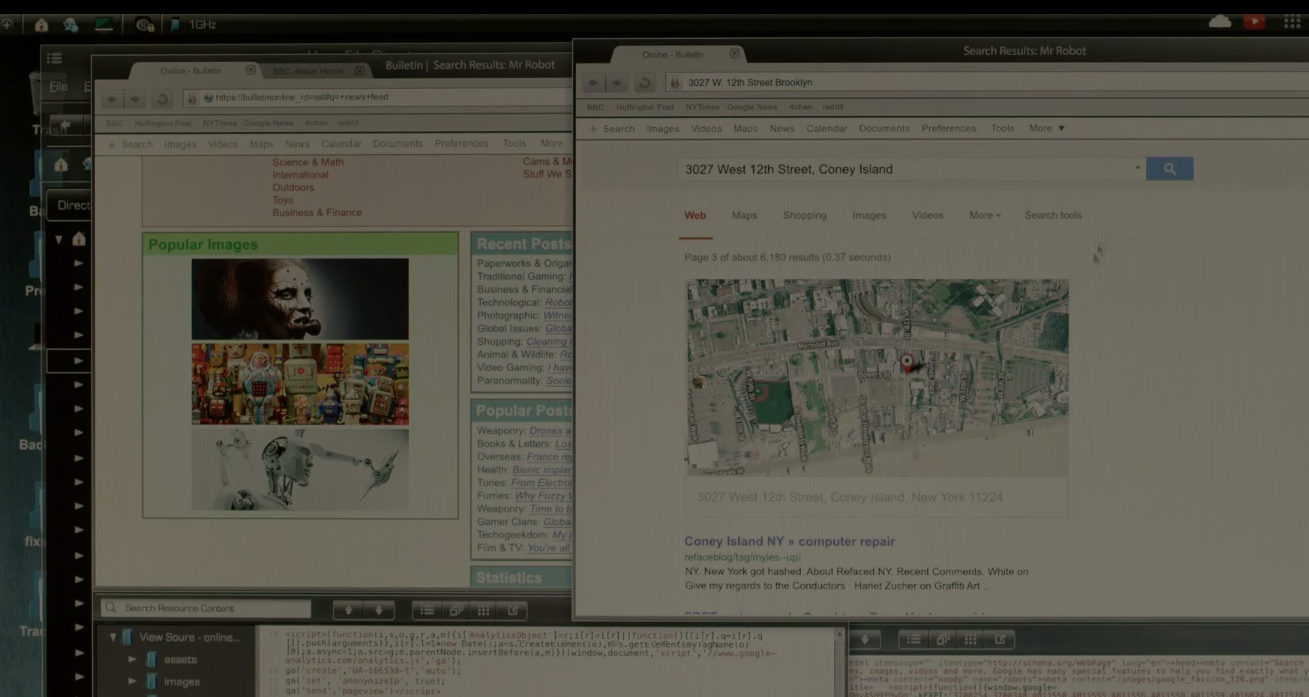The height and width of the screenshot is (697, 1309).
Task: Open Documents in the front window nav bar
Action: pos(884,128)
